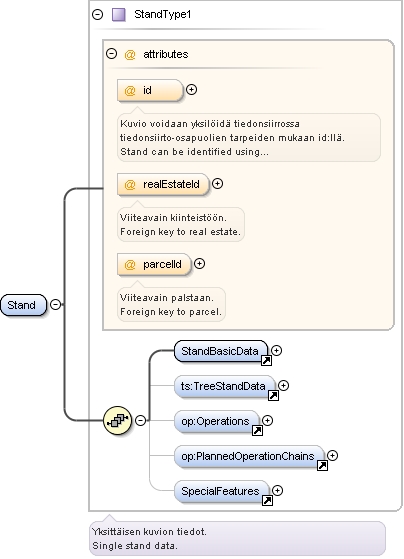Click the sequence compositor icon

point(118,421)
